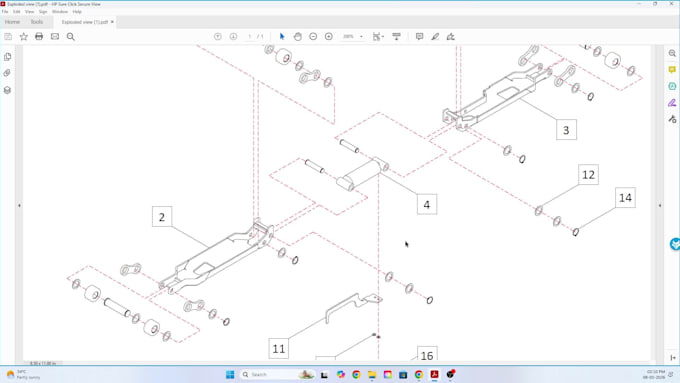
Task: Click part label 12 in drawing
Action: (x=588, y=175)
